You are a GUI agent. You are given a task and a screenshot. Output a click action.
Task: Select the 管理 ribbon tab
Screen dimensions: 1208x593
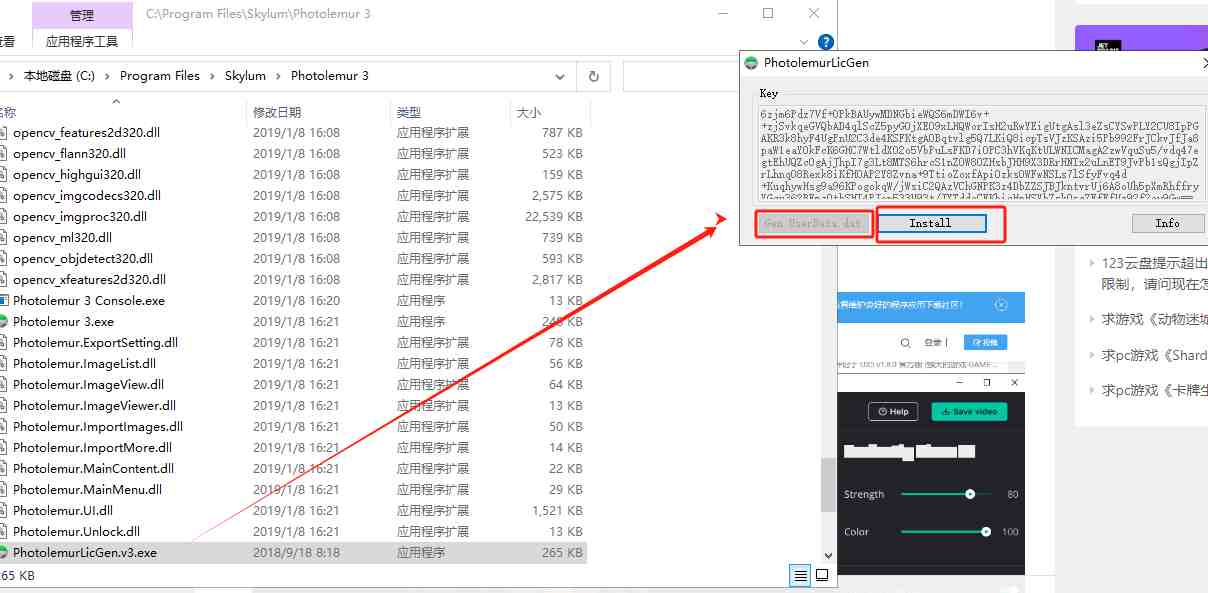pos(83,14)
